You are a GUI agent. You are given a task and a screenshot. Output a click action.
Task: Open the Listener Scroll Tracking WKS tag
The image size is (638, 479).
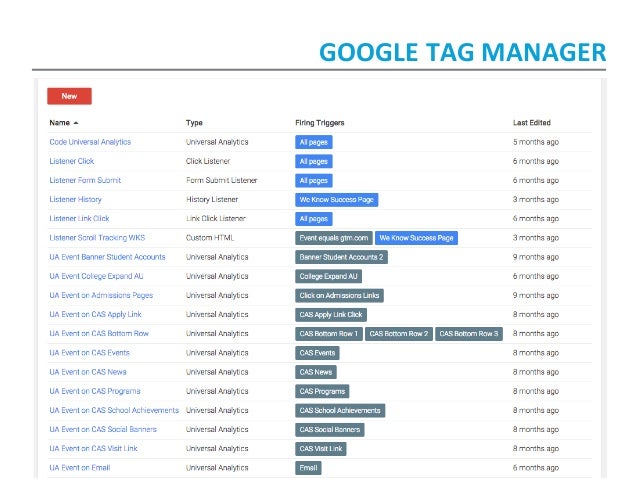coord(97,238)
